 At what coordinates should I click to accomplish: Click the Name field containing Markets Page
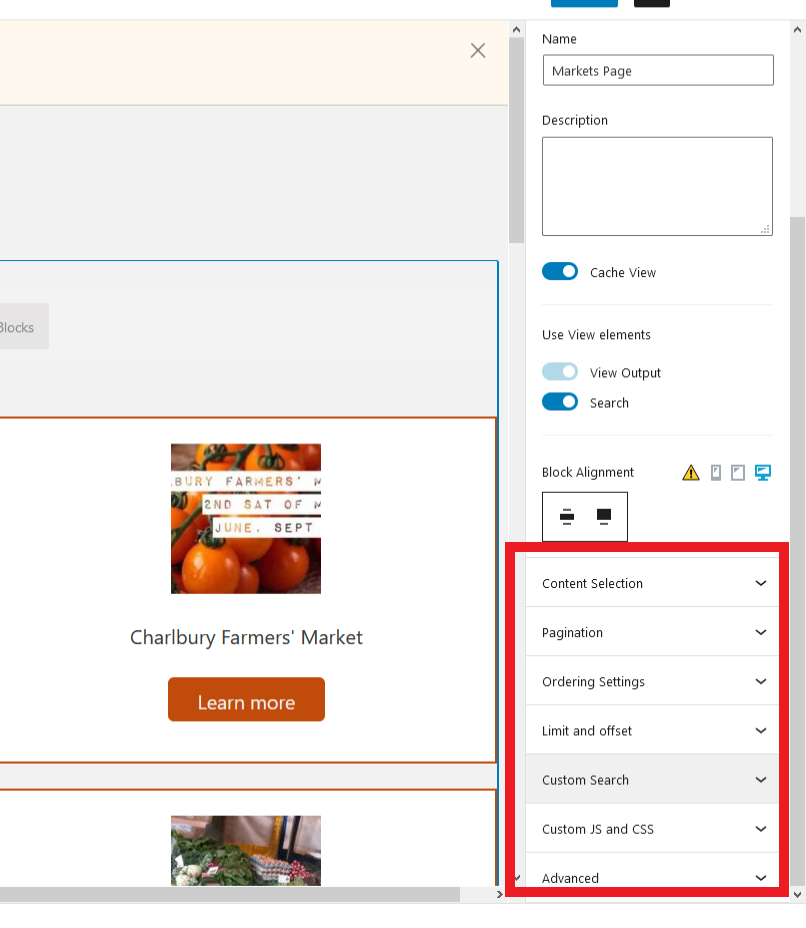657,70
